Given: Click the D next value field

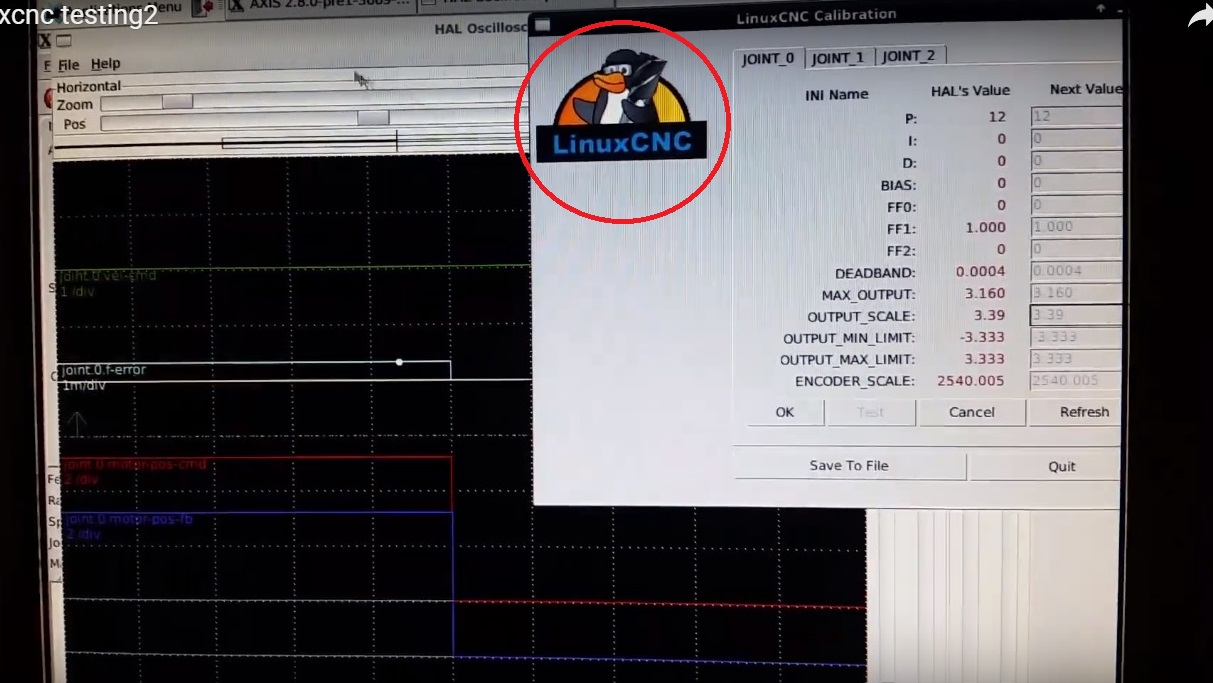Looking at the screenshot, I should point(1076,161).
